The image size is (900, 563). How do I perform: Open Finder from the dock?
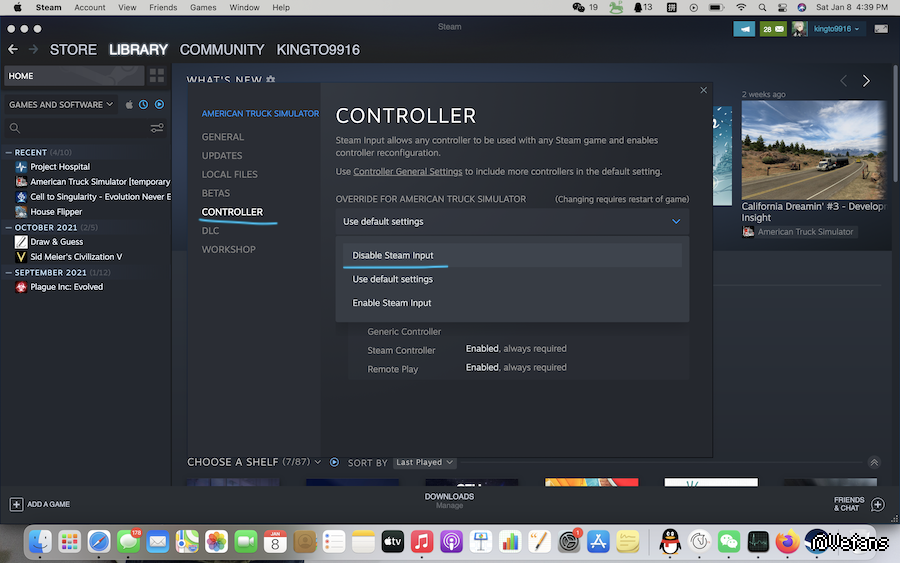[40, 541]
